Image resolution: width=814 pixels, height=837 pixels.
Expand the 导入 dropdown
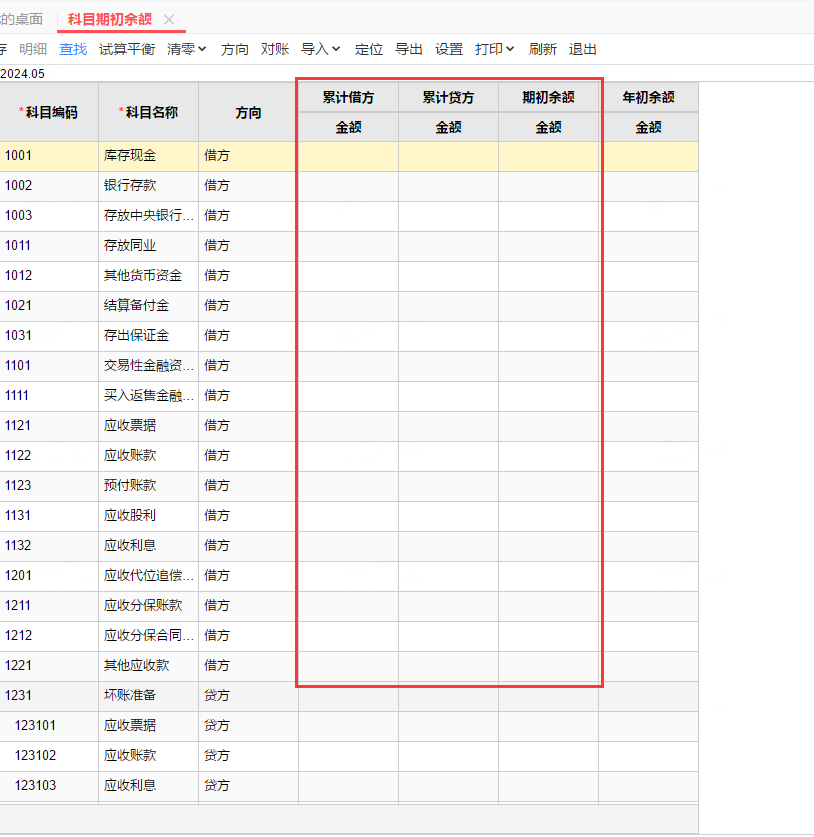click(x=321, y=49)
